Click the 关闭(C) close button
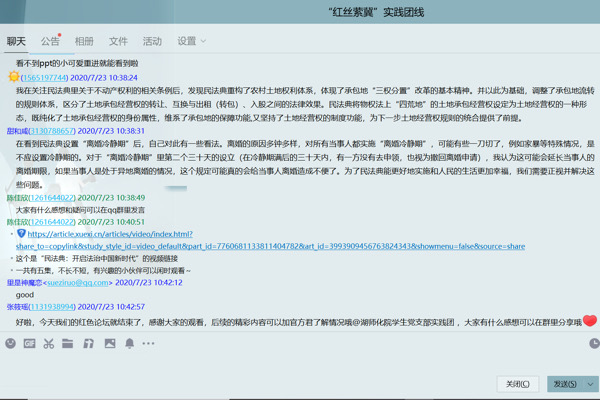Viewport: 600px width, 400px height. pos(518,384)
